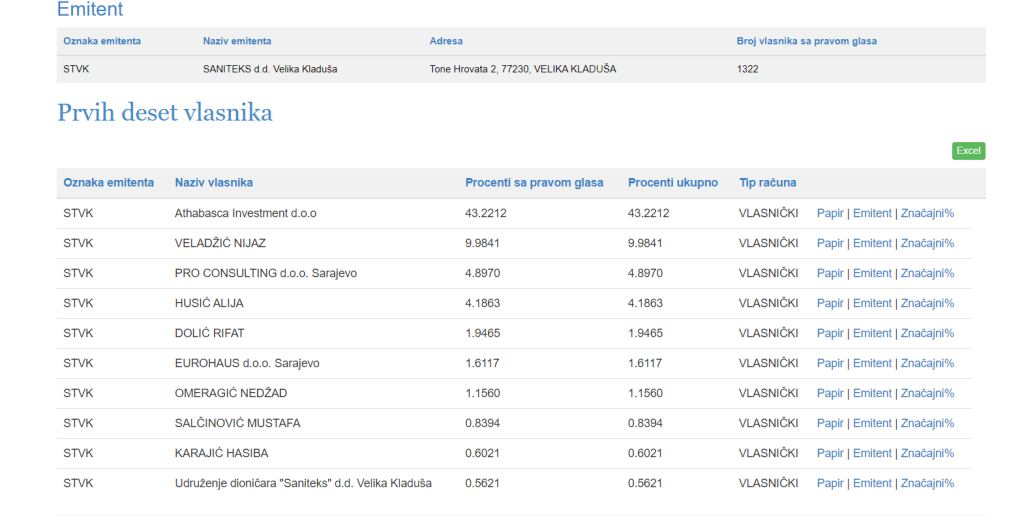Click the Tip računa column header
This screenshot has height=525, width=1024.
[767, 182]
